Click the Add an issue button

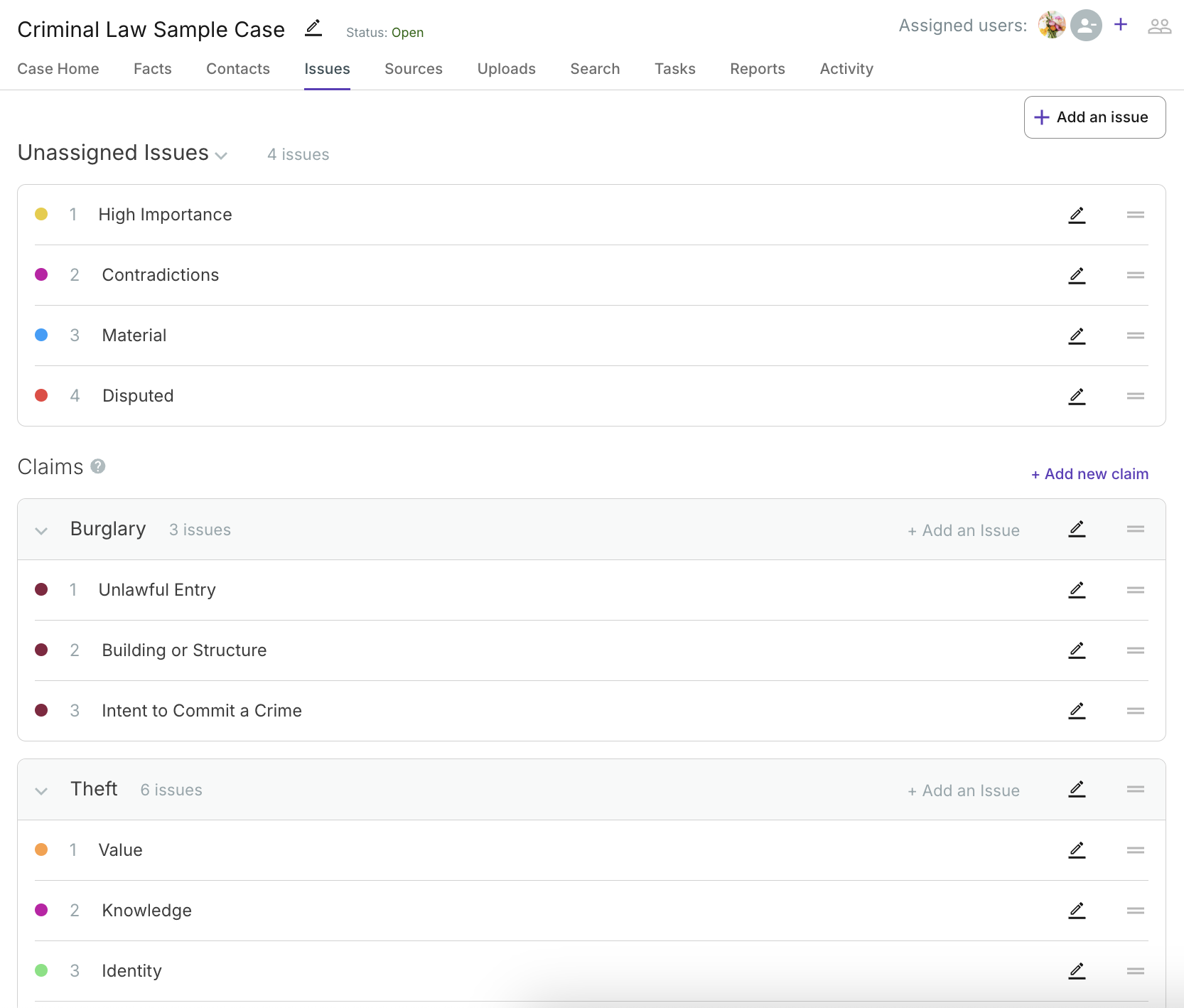(x=1094, y=117)
